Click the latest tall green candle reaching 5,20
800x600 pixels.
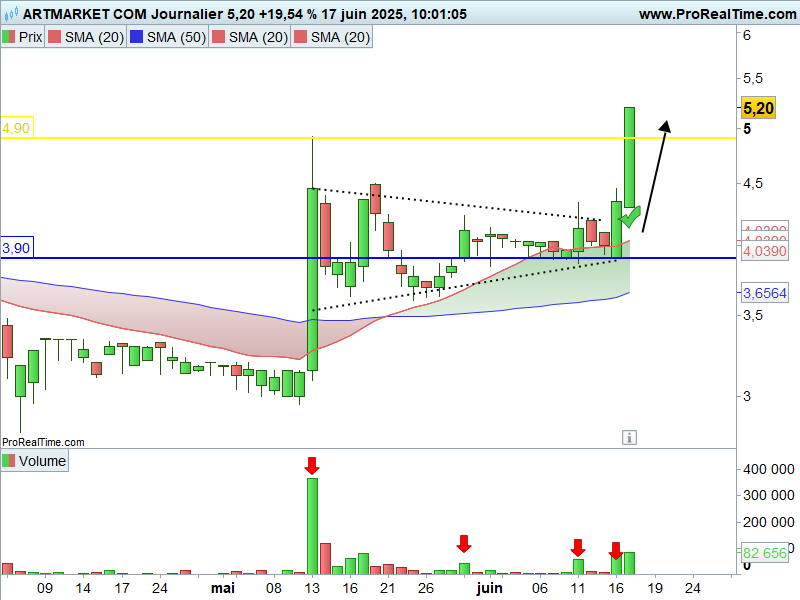click(630, 157)
